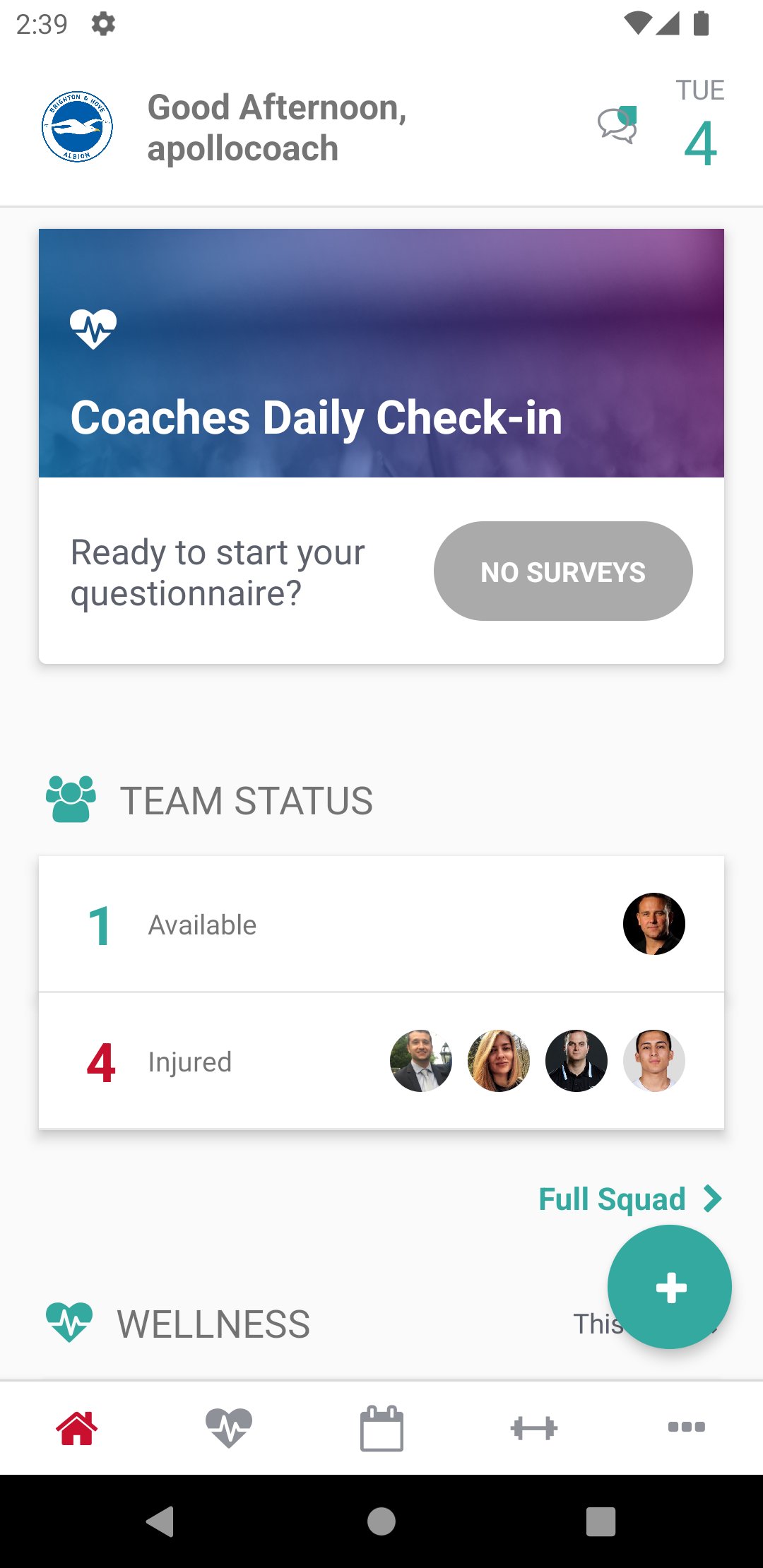Viewport: 763px width, 1568px height.
Task: Open the More options tab
Action: pyautogui.click(x=686, y=1427)
